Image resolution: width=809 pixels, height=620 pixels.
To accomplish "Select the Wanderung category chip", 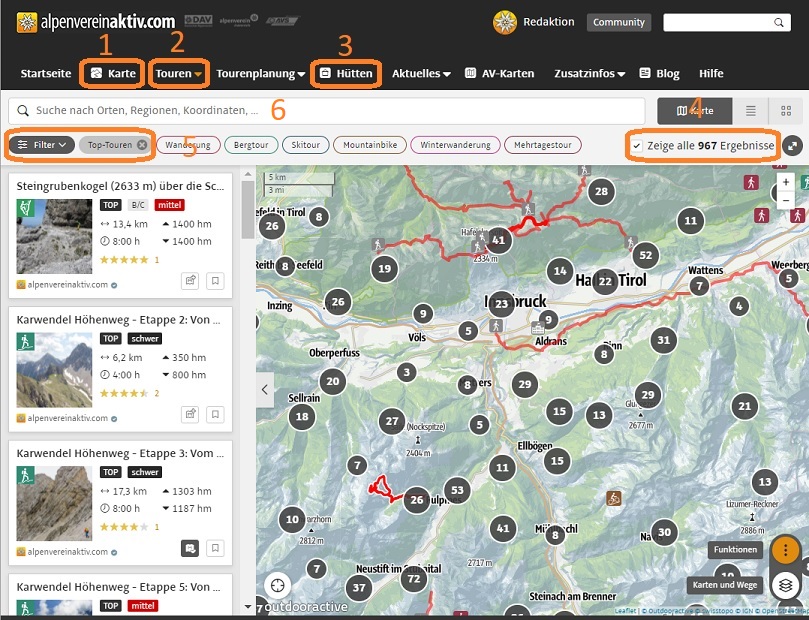I will pyautogui.click(x=188, y=145).
